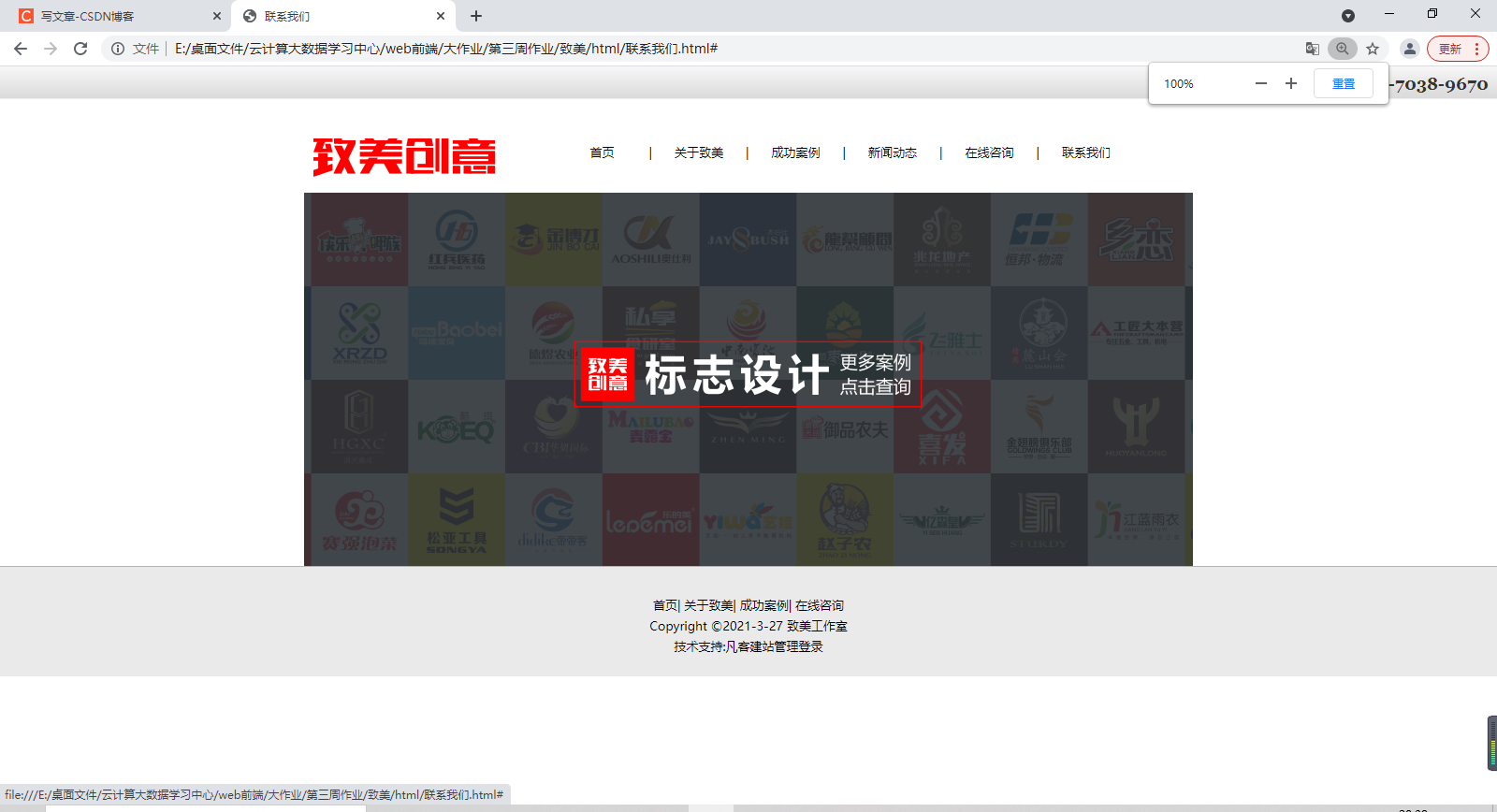Click the JAY & BUSH logo tile

coord(748,239)
